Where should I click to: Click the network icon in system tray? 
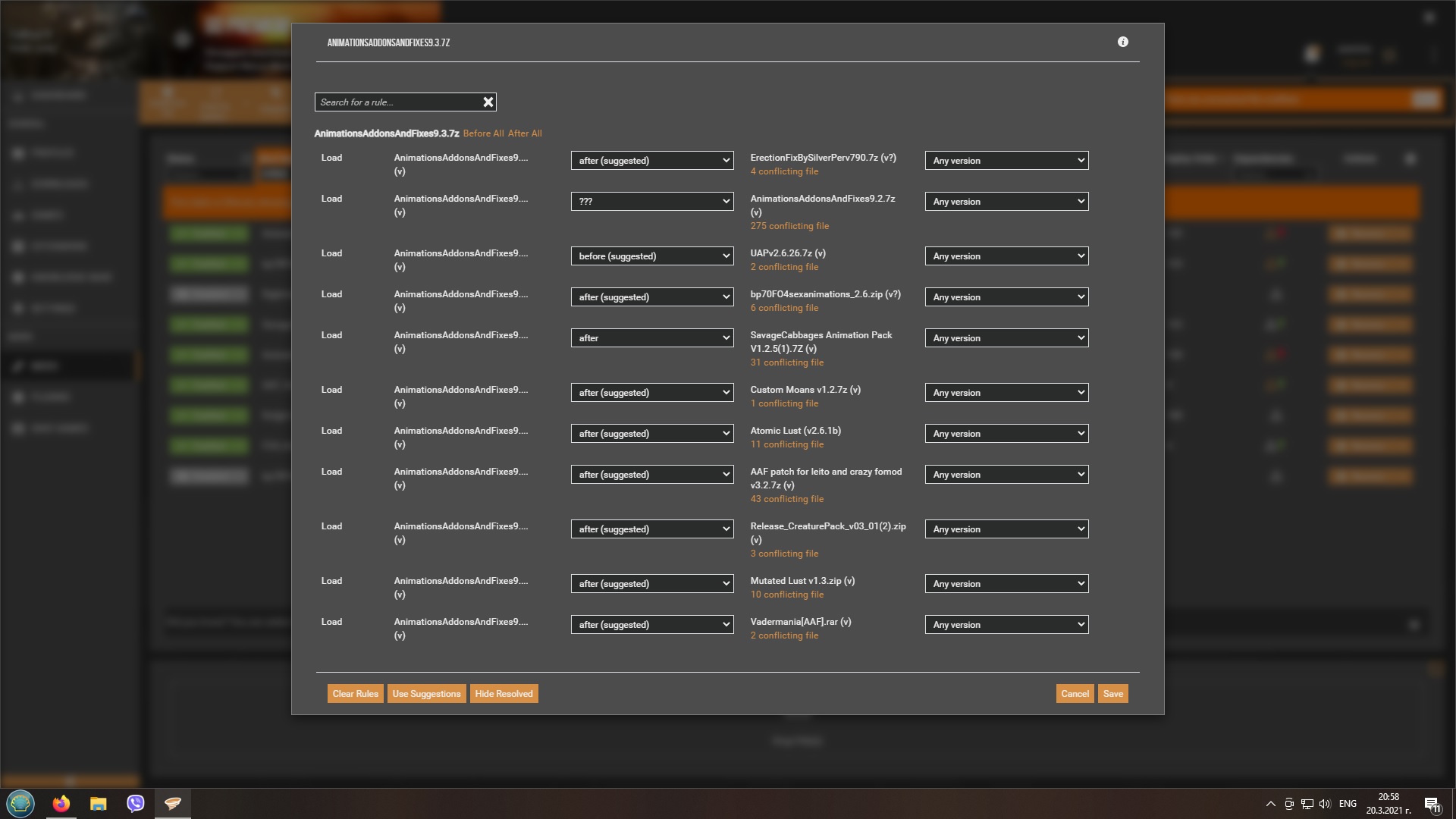(1307, 804)
